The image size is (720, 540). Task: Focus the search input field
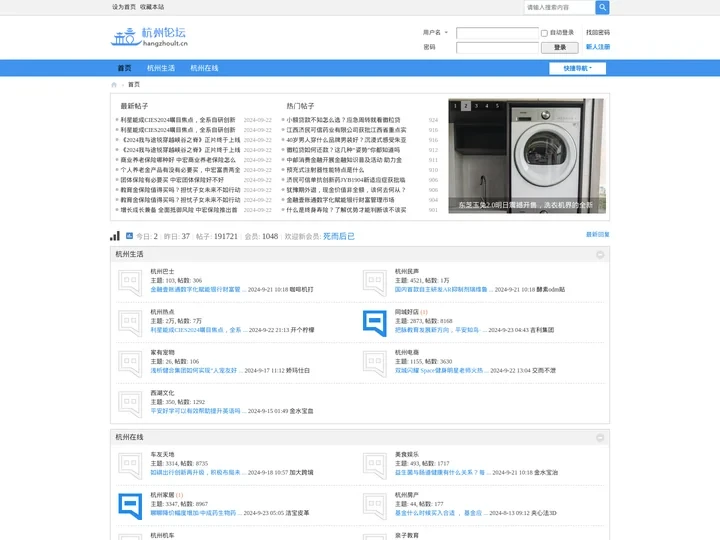[x=559, y=7]
